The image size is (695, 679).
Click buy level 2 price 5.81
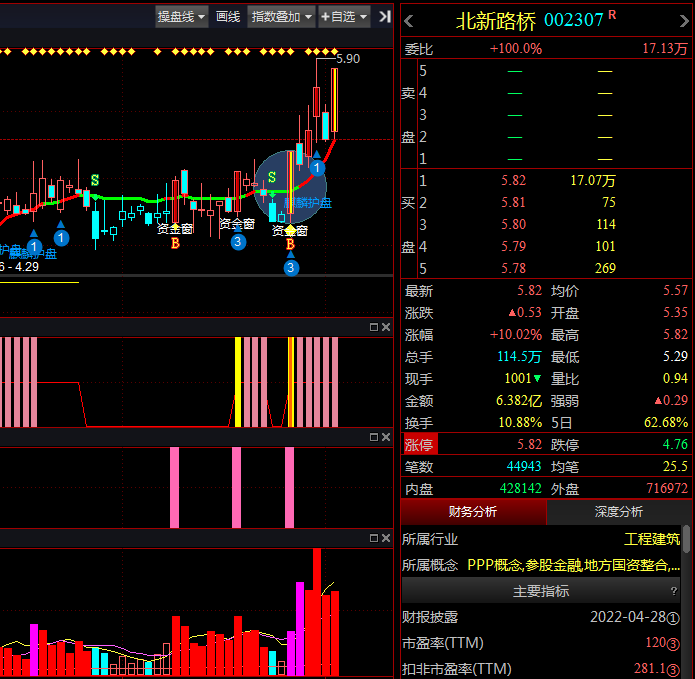tap(513, 203)
